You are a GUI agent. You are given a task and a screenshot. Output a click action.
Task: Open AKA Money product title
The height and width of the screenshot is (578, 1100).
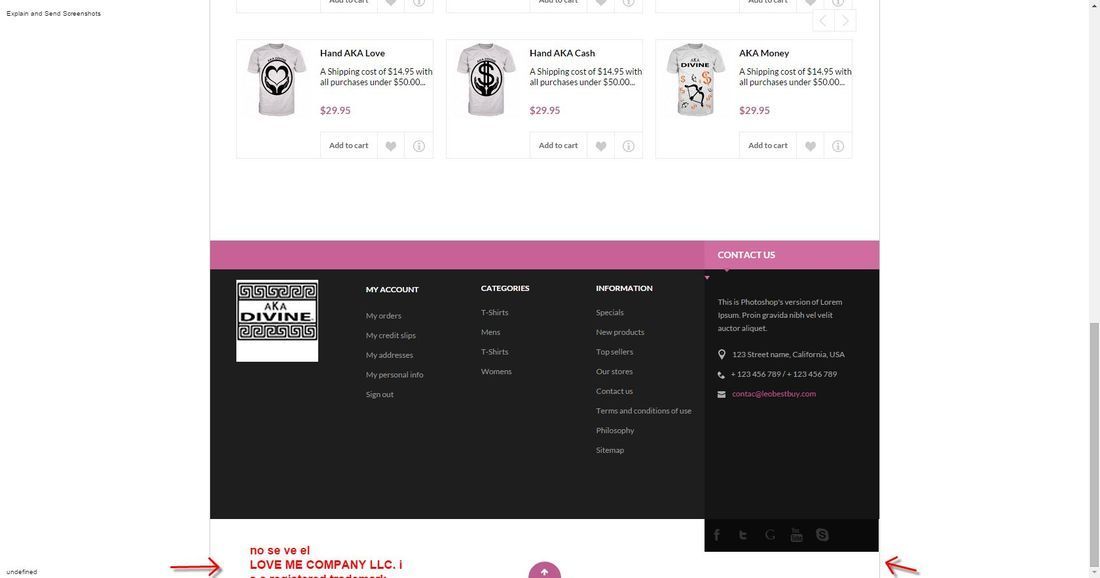click(764, 53)
